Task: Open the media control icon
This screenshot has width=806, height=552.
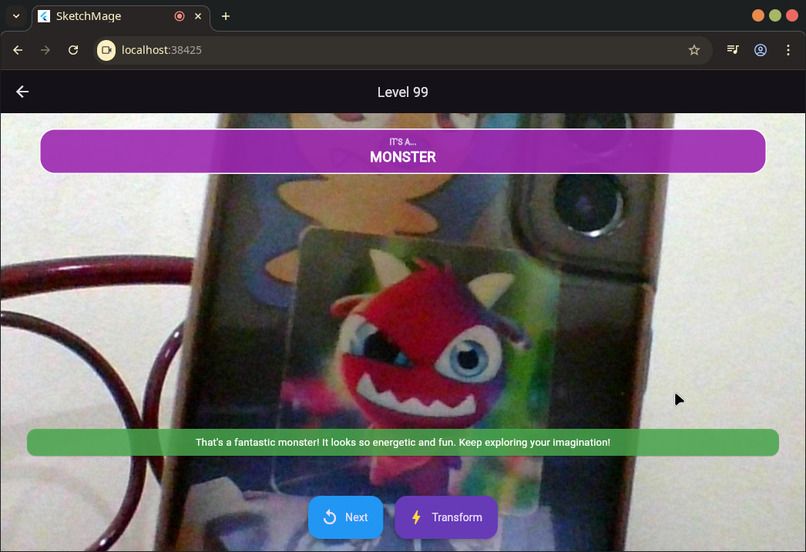Action: [x=732, y=50]
